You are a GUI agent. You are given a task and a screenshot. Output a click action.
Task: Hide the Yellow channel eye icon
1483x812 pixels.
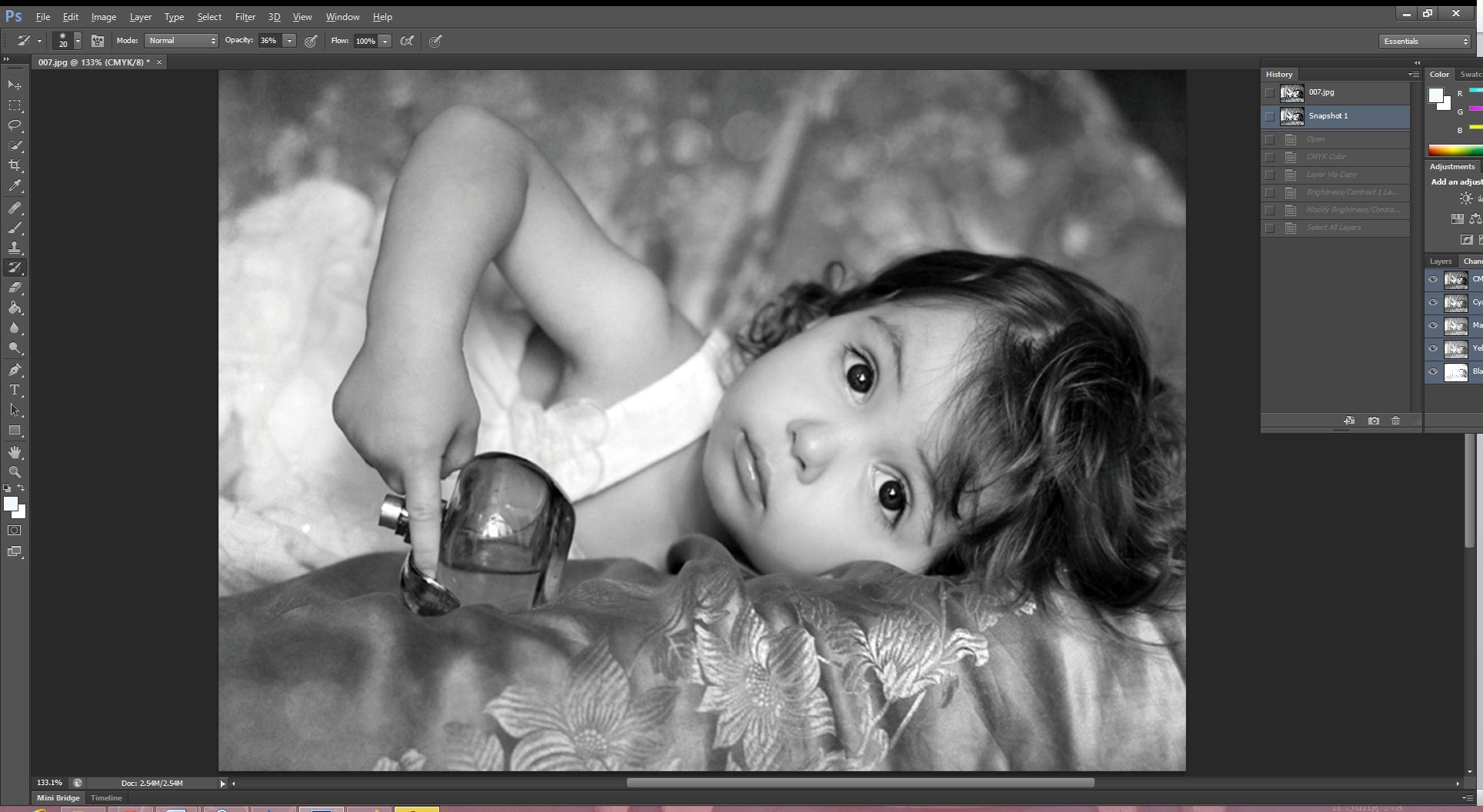tap(1433, 349)
